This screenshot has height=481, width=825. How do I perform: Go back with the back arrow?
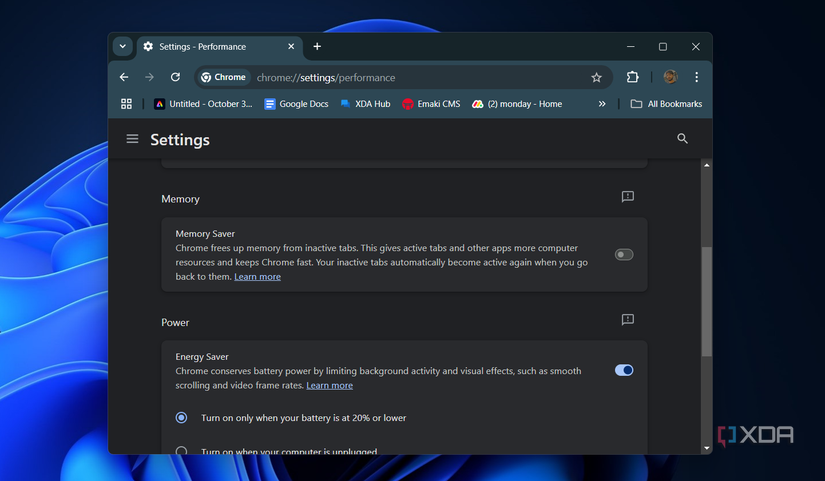[x=124, y=77]
